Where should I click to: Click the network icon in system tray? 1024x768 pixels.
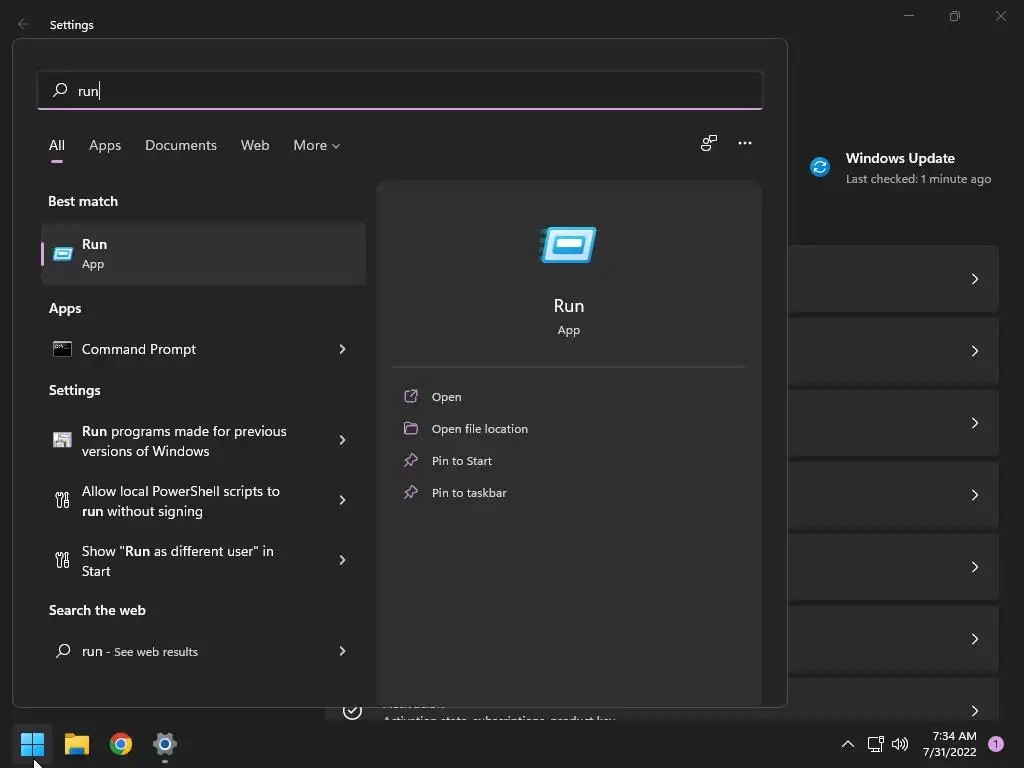(875, 744)
